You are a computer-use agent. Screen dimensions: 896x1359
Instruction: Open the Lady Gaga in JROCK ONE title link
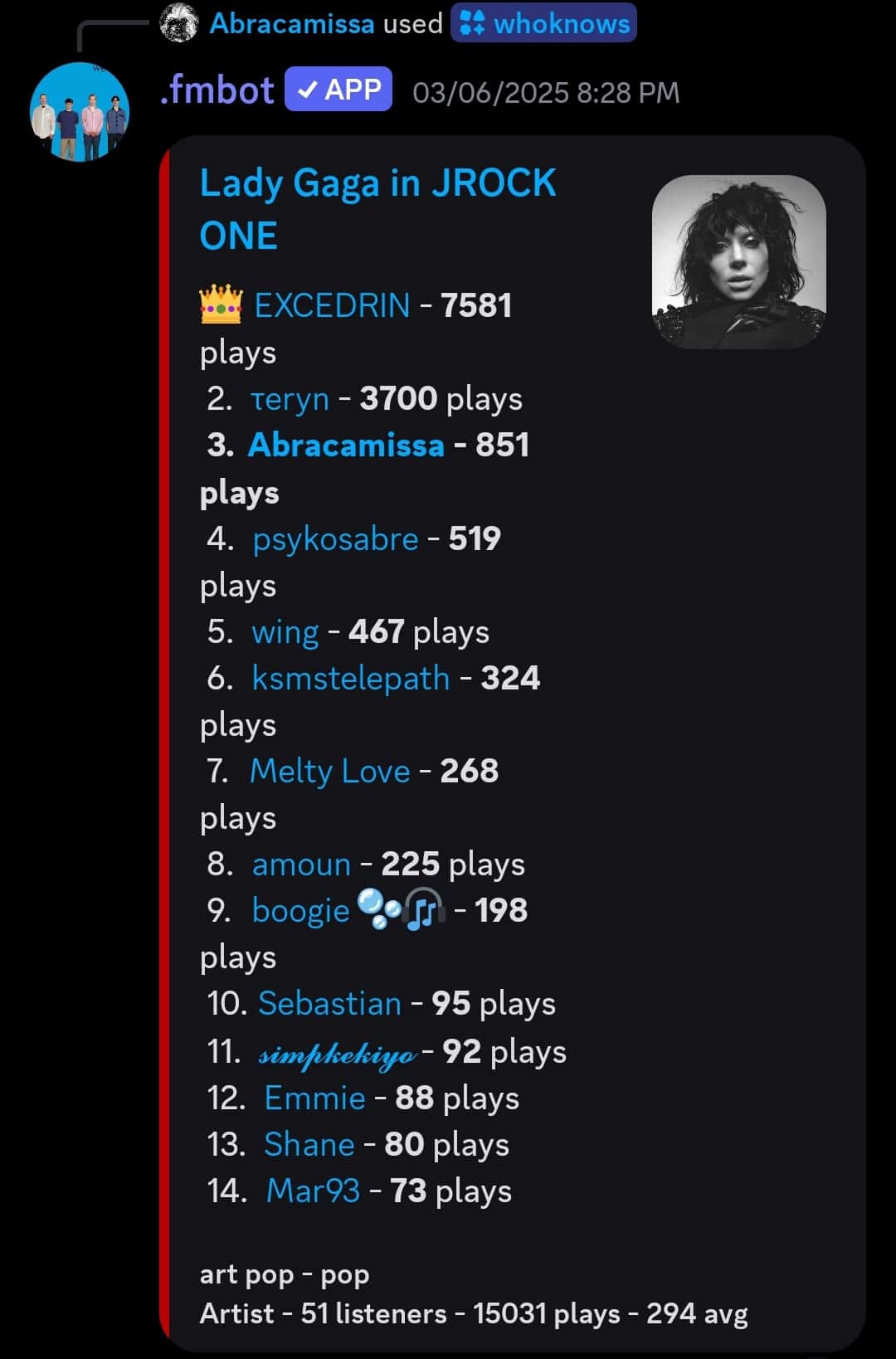377,209
